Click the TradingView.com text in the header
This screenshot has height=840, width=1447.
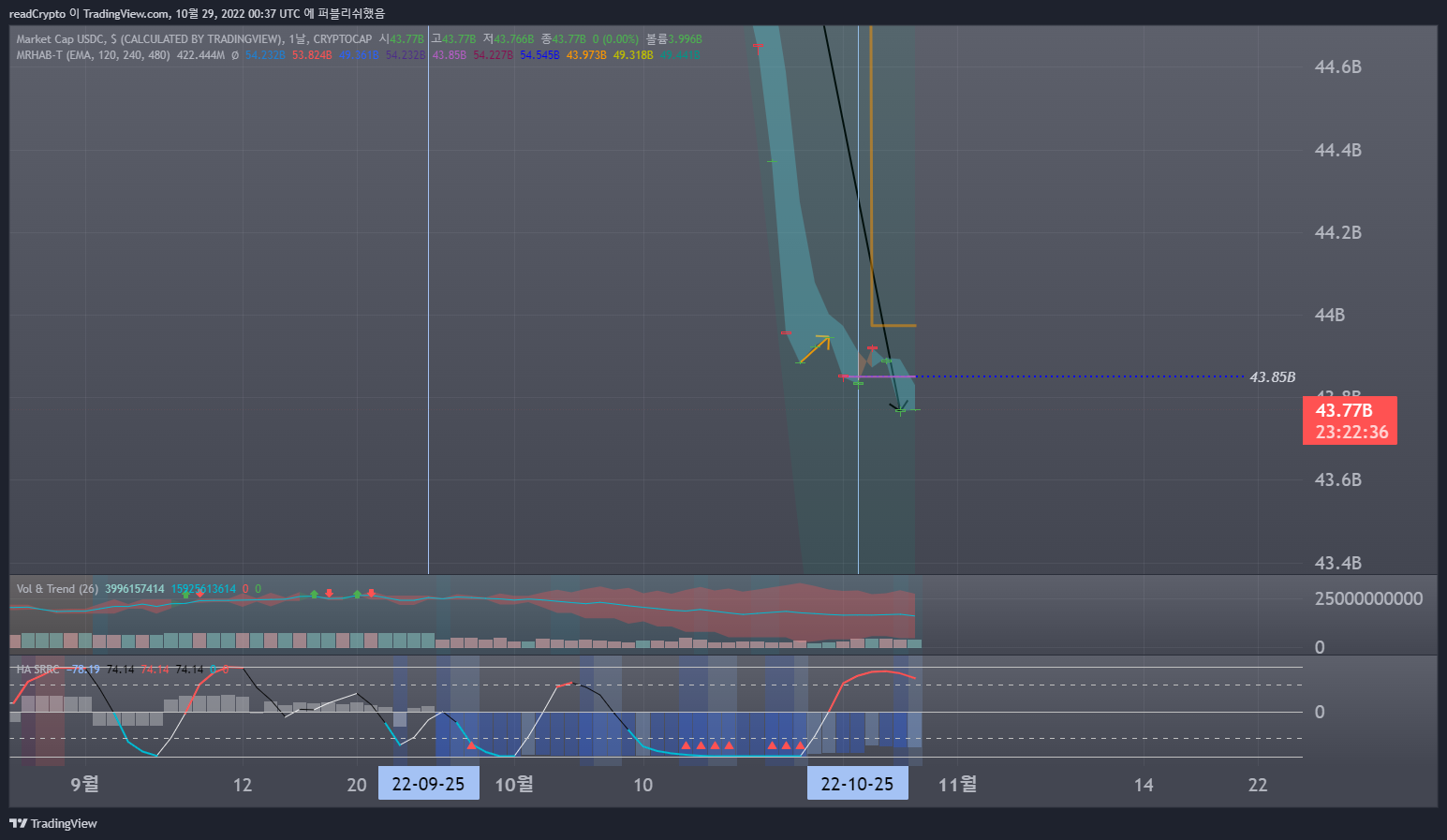(126, 14)
